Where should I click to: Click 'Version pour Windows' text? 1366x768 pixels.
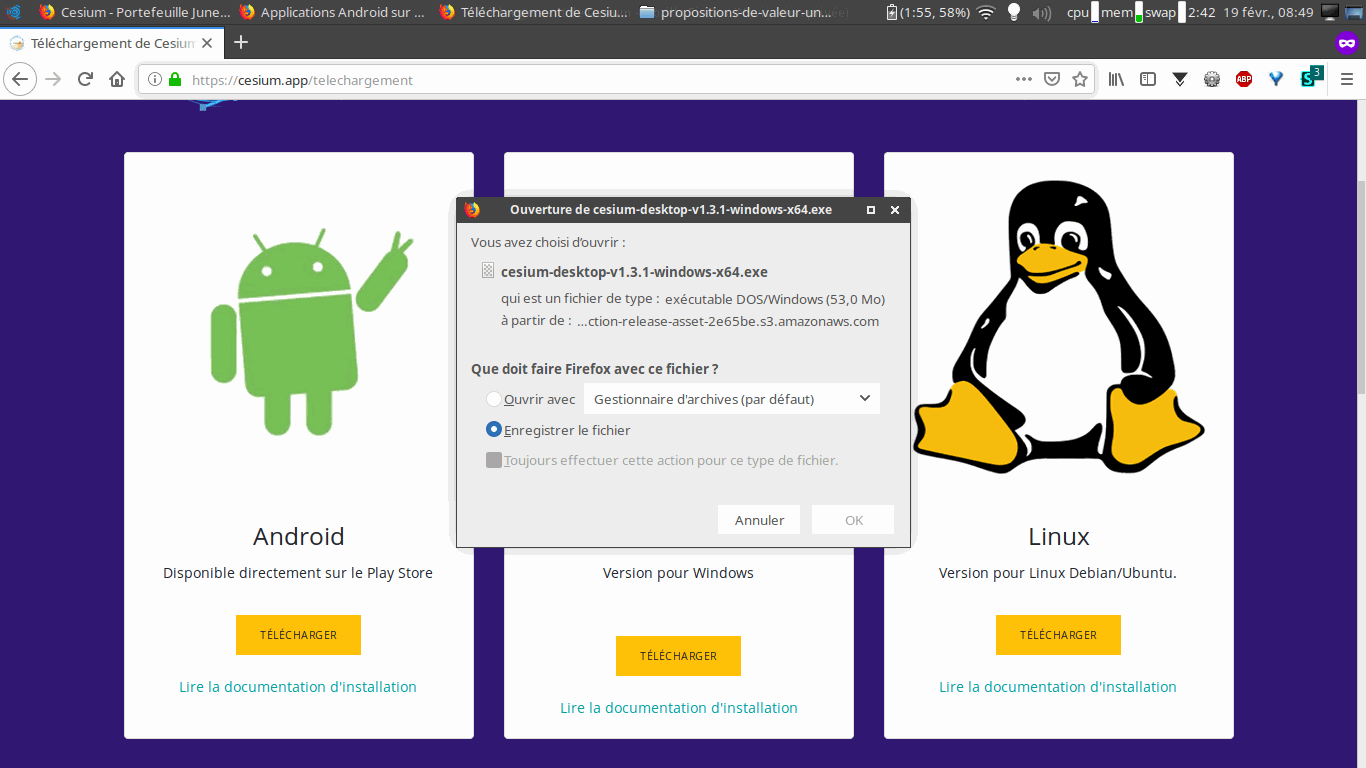coord(678,573)
